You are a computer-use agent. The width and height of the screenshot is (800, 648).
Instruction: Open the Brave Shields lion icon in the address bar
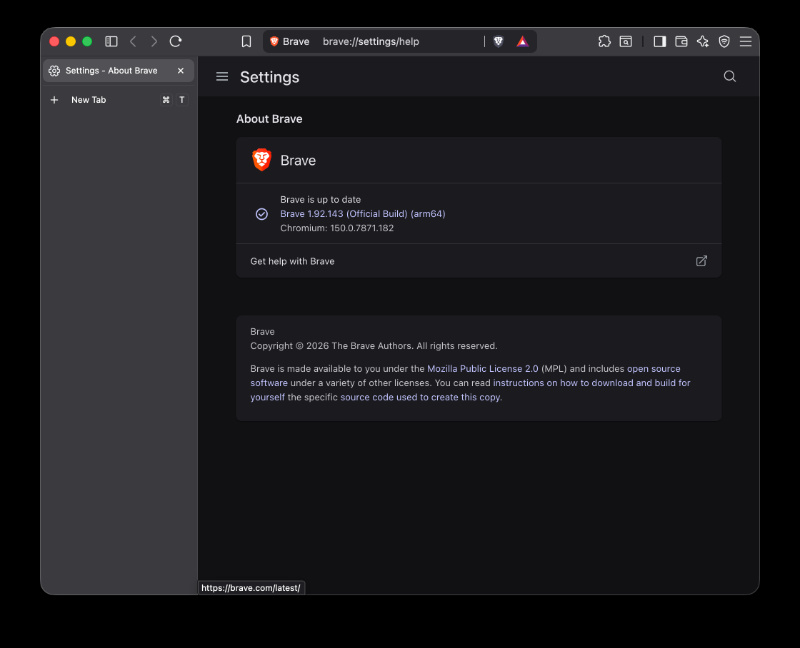click(498, 41)
